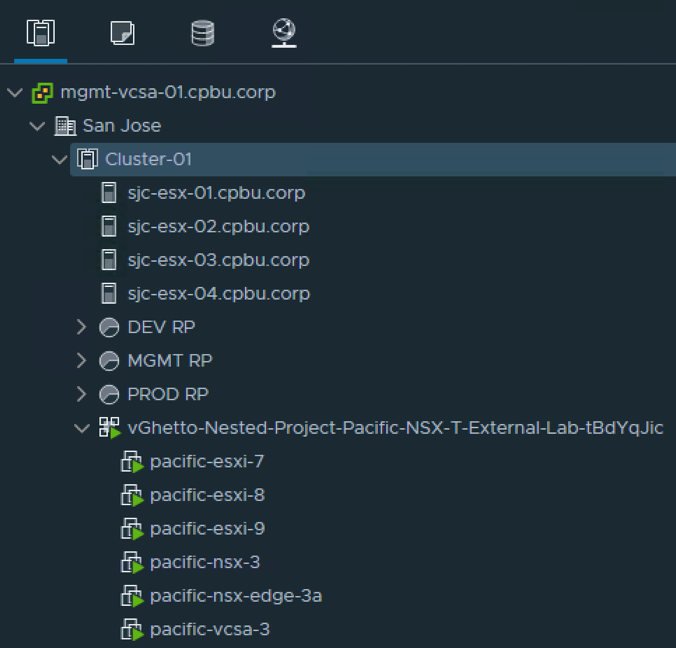Click the MGMT RP resource pool icon
The image size is (676, 648).
click(x=109, y=361)
